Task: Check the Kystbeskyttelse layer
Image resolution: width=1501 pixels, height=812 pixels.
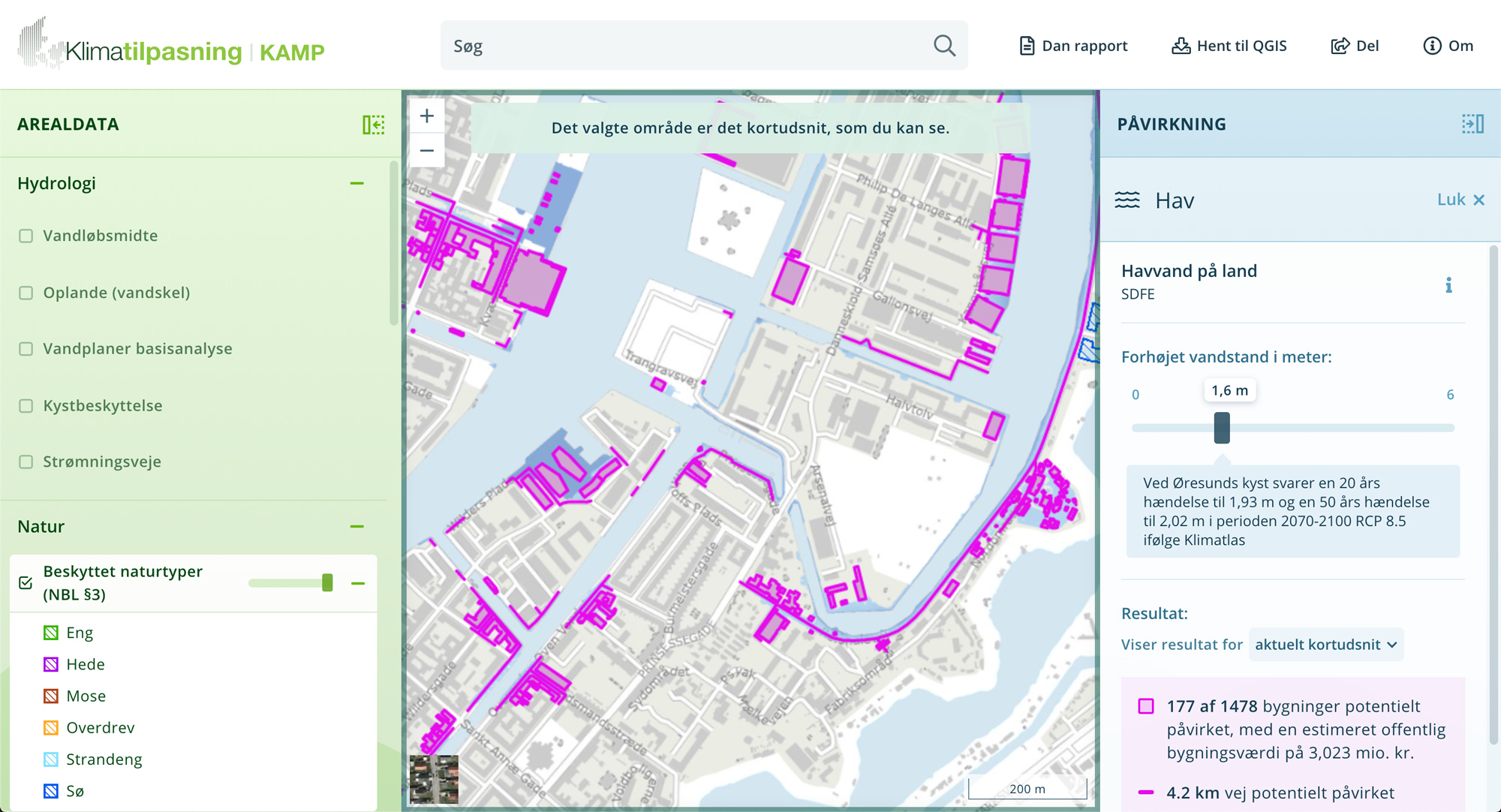Action: click(26, 406)
